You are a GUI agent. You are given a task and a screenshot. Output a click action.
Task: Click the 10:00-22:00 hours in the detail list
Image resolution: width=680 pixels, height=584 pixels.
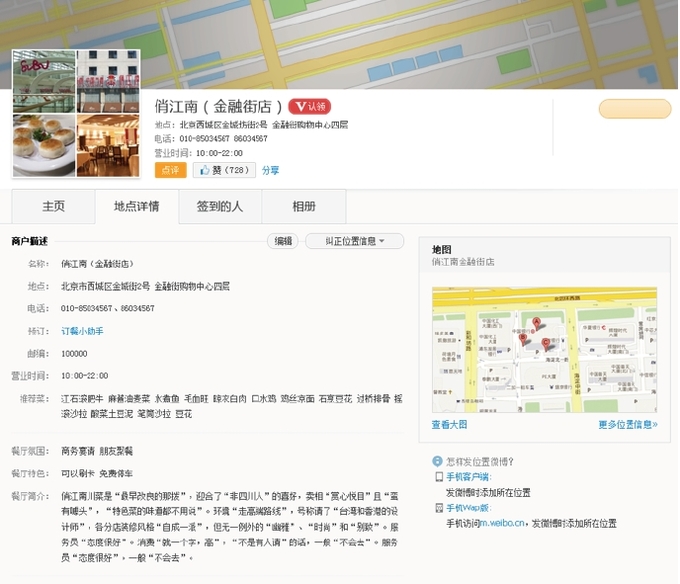pyautogui.click(x=85, y=376)
